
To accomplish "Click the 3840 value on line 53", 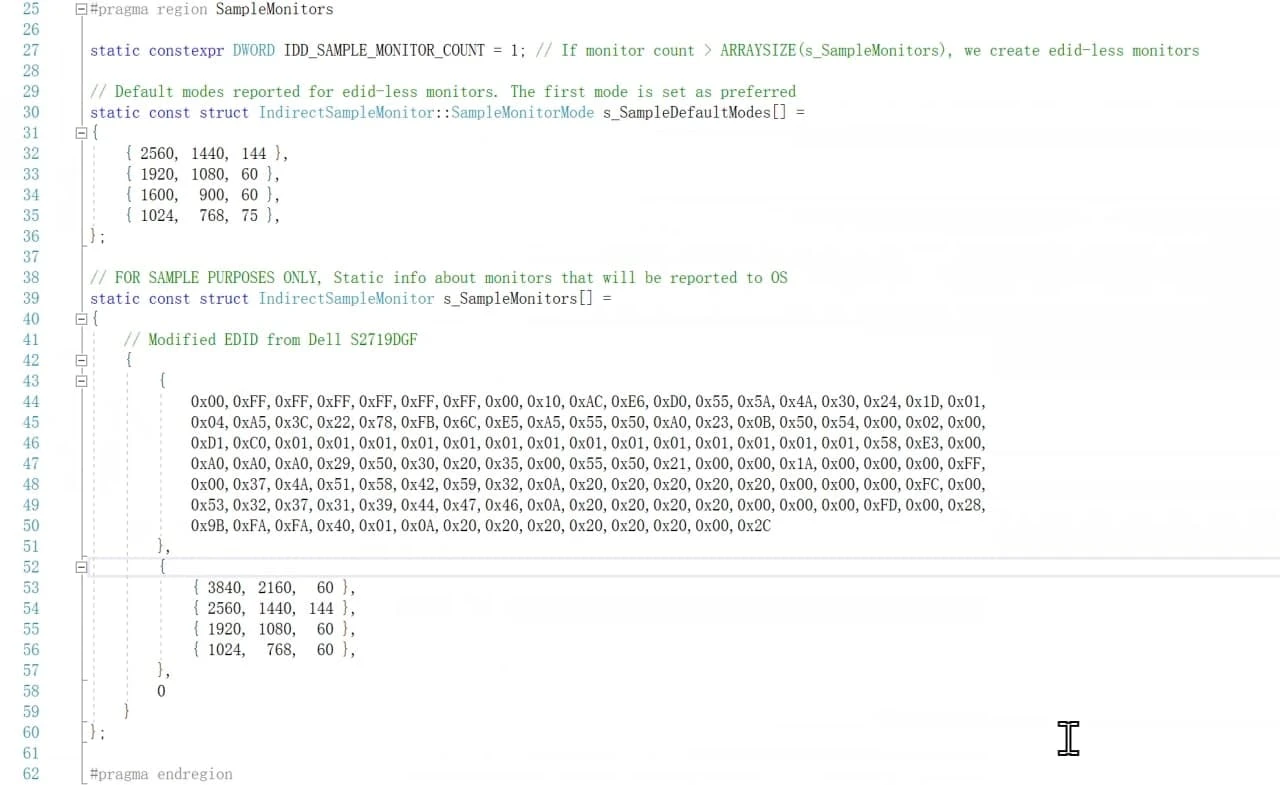I will (x=225, y=588).
